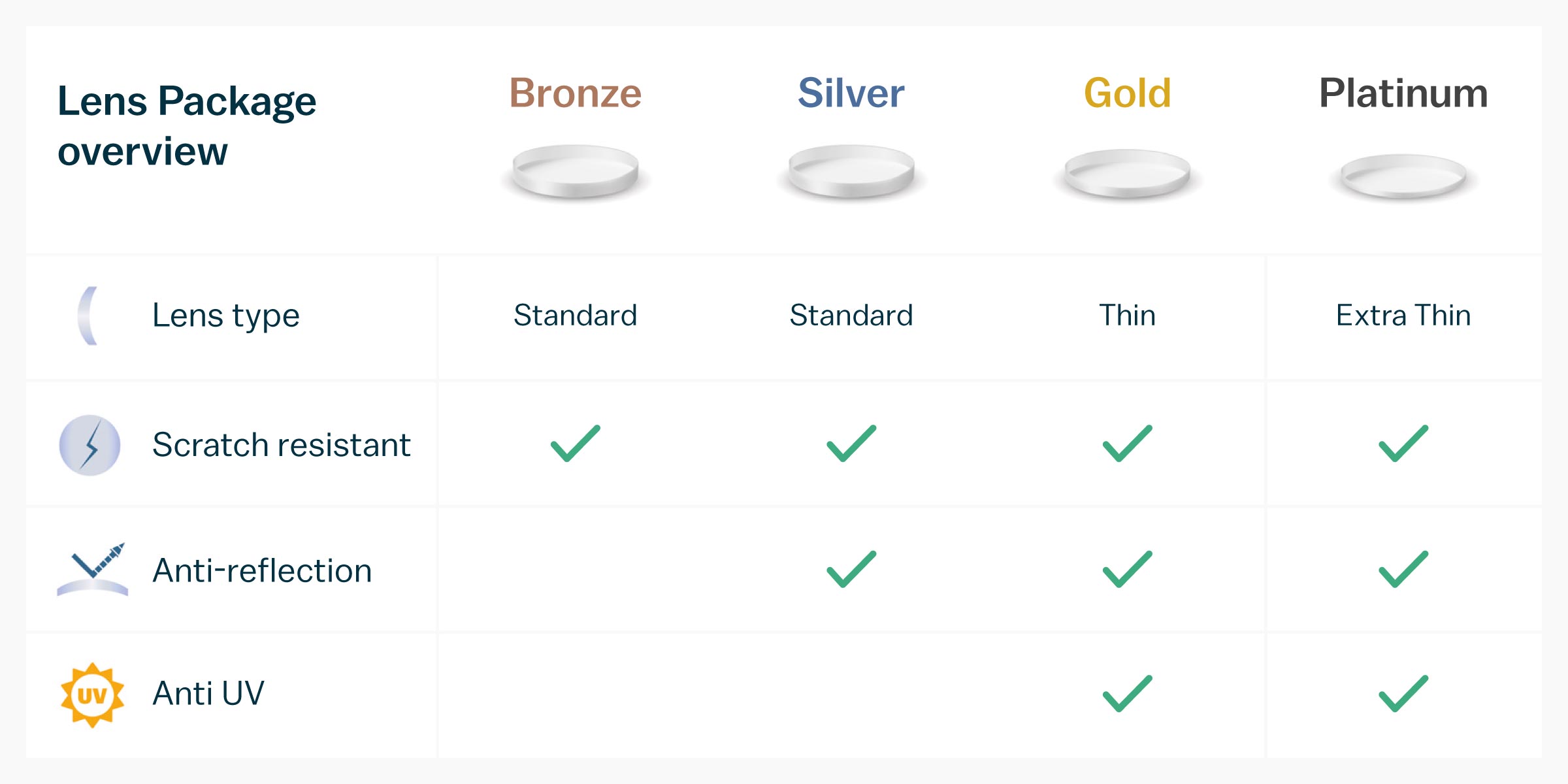Click the Anti-reflection lens icon
The image size is (1568, 784).
(93, 570)
